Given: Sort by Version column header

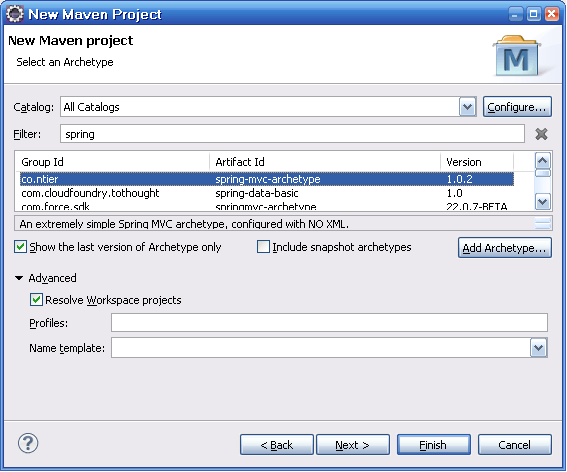Looking at the screenshot, I should pyautogui.click(x=477, y=162).
